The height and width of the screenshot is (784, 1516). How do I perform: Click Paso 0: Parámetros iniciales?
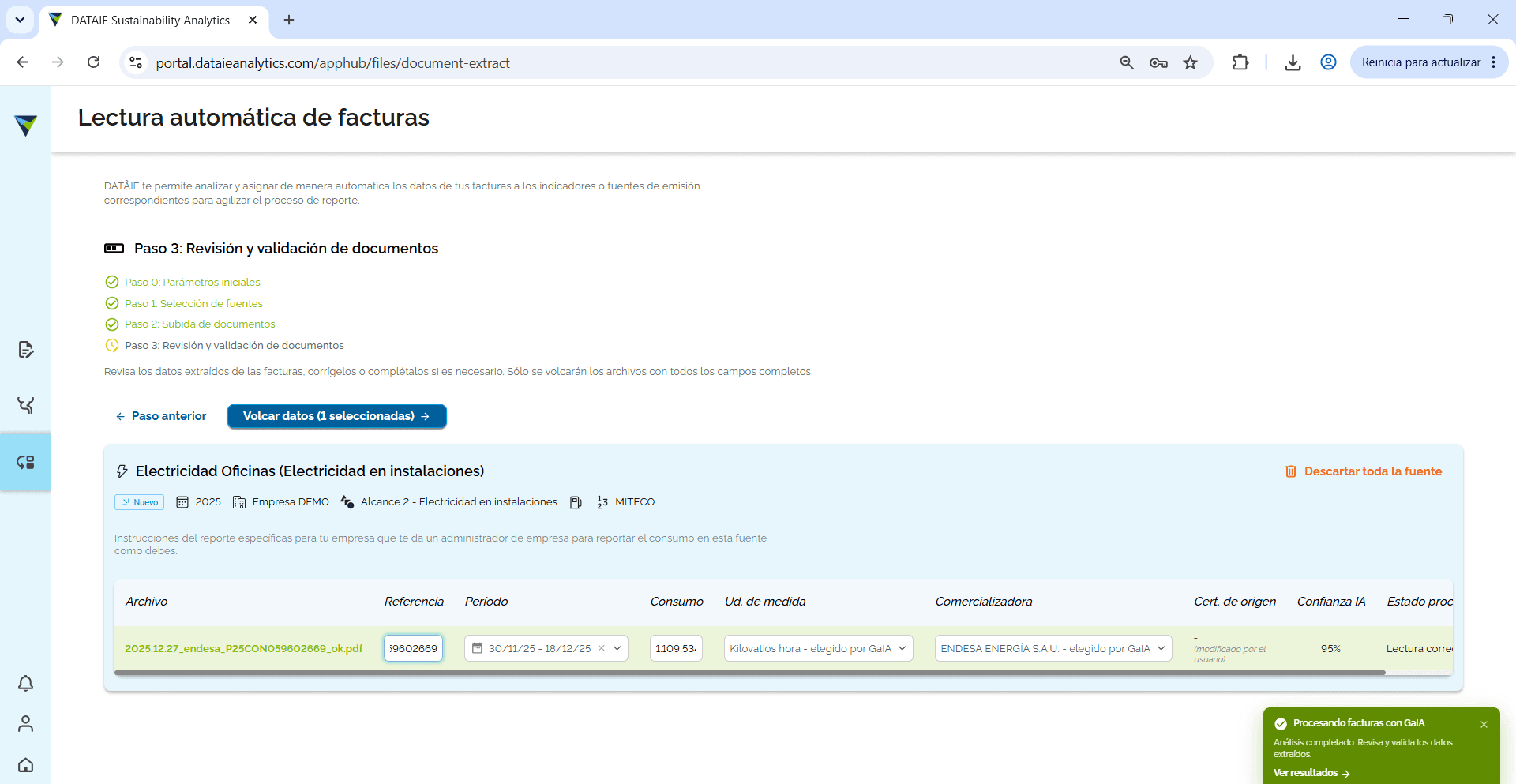pos(192,282)
